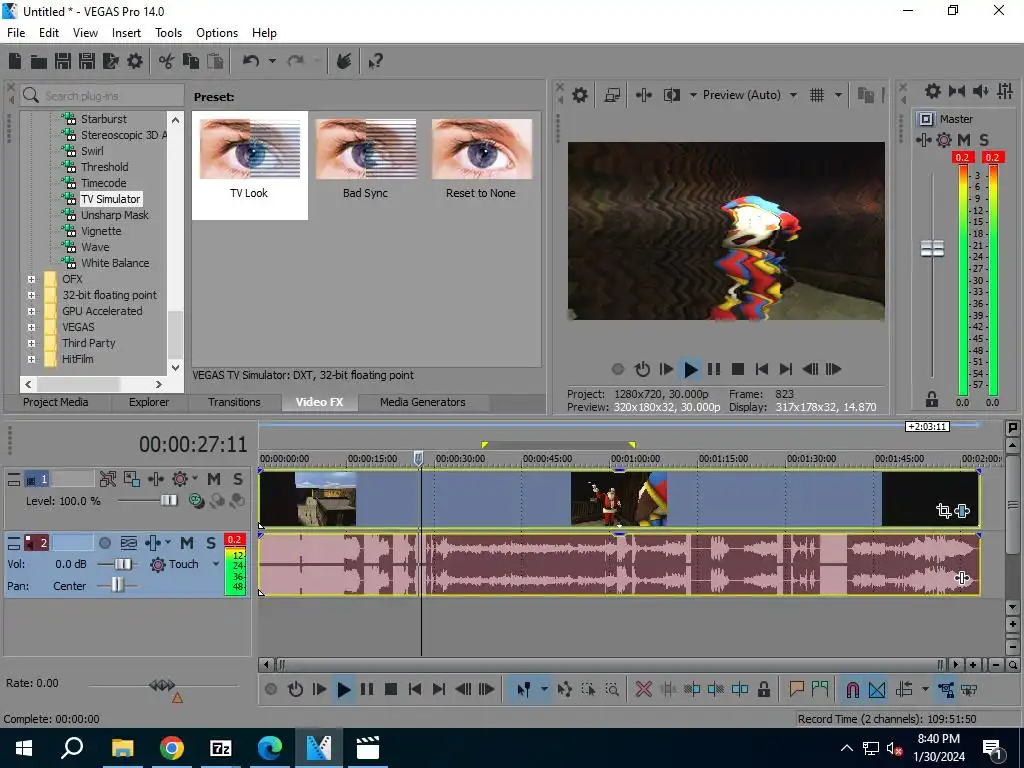The height and width of the screenshot is (768, 1024).
Task: Toggle Enable Snapping magnet icon
Action: tap(853, 689)
